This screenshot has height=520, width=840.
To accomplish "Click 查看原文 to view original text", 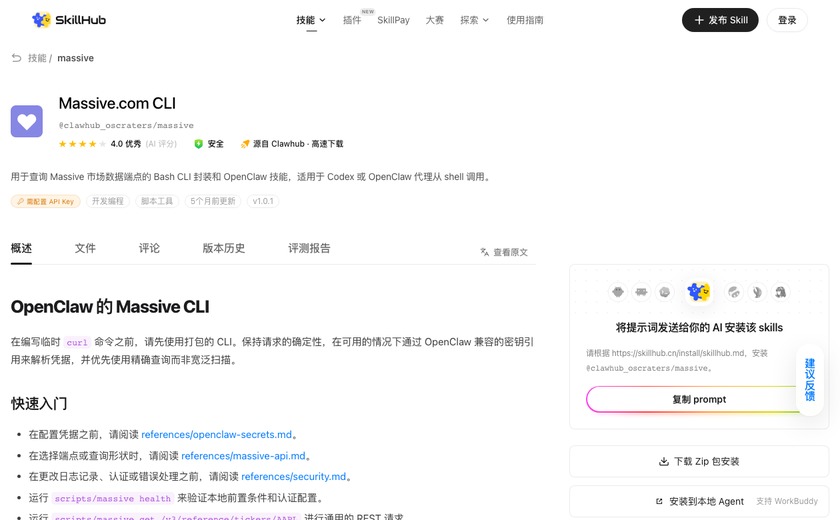I will pos(511,252).
